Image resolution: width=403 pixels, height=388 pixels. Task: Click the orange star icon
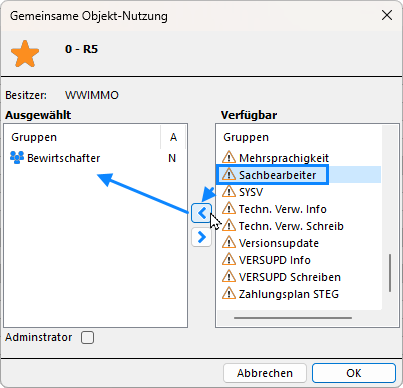point(25,54)
